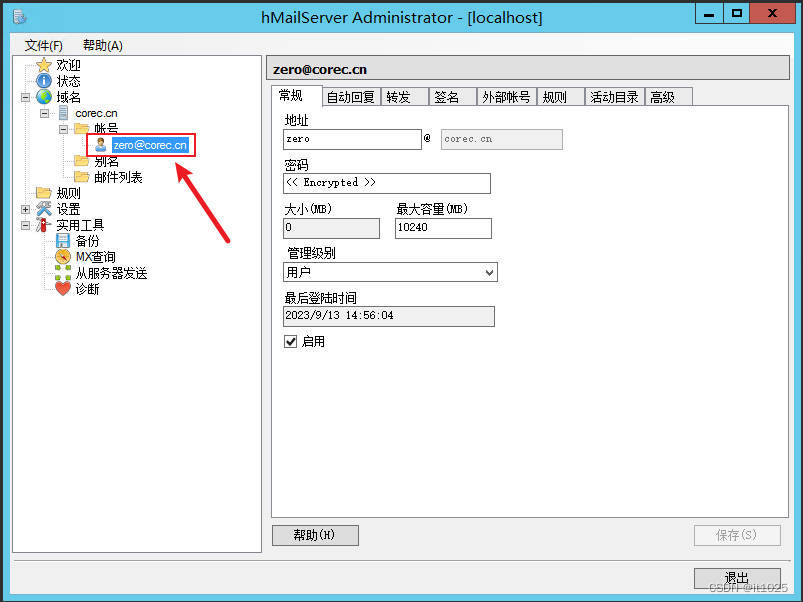Image resolution: width=803 pixels, height=602 pixels.
Task: Minimize the hMailServer window
Action: tap(709, 13)
